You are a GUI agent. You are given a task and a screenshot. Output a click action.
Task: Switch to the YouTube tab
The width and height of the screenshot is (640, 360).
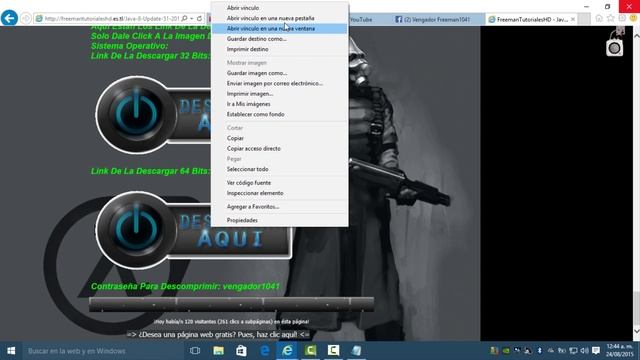coord(361,19)
